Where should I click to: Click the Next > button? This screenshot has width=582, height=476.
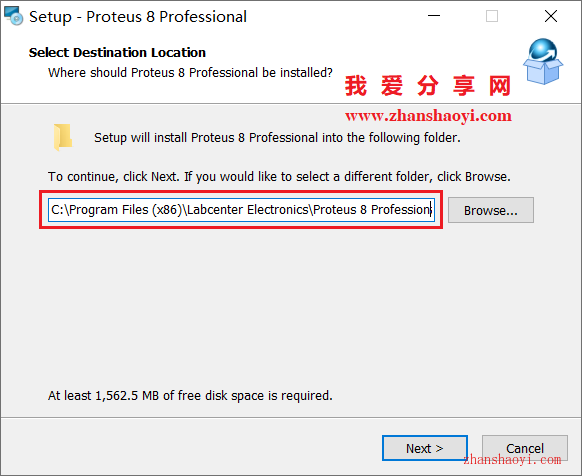[x=425, y=448]
